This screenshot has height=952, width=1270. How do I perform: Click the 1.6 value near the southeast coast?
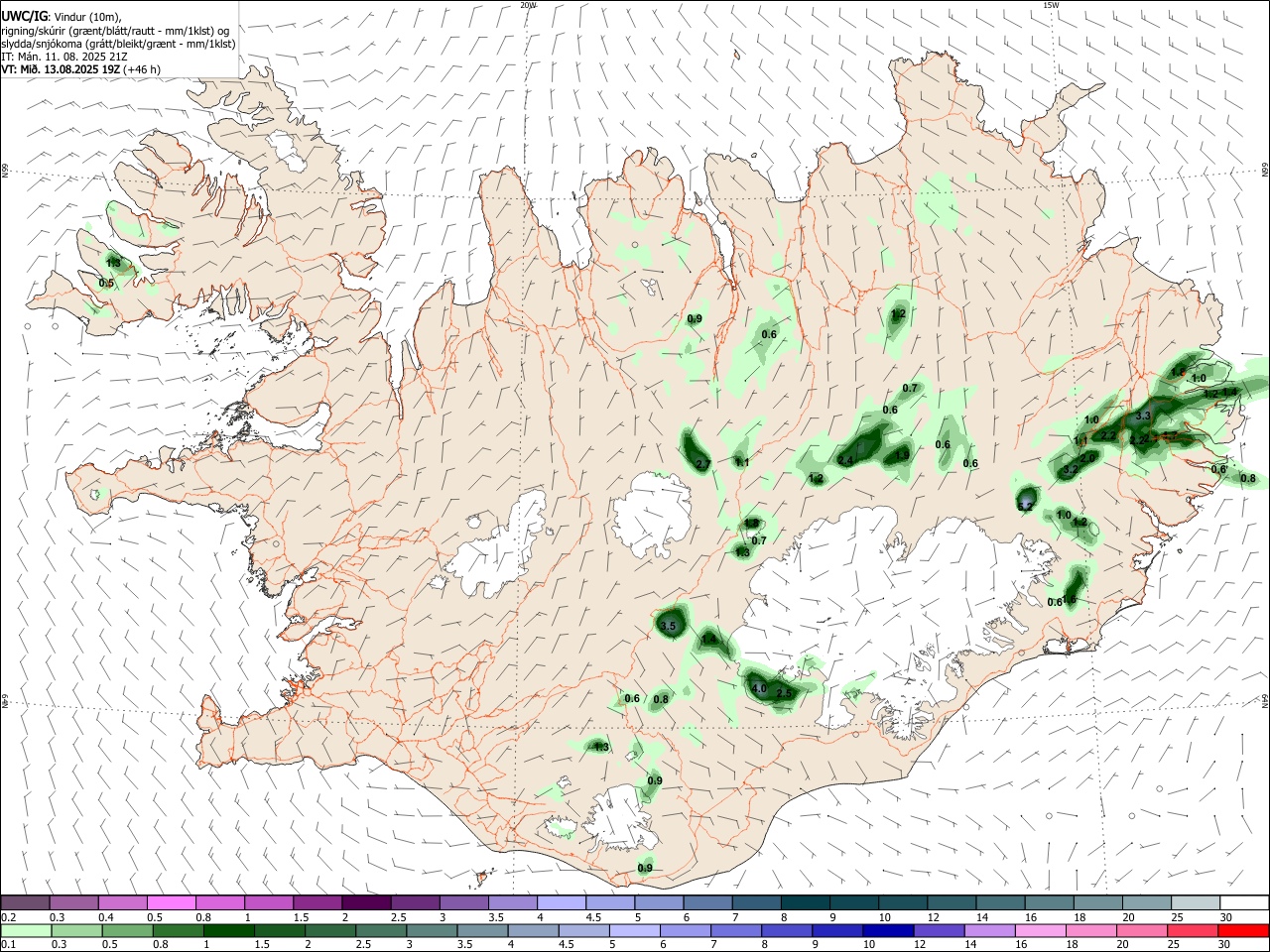pyautogui.click(x=1070, y=599)
